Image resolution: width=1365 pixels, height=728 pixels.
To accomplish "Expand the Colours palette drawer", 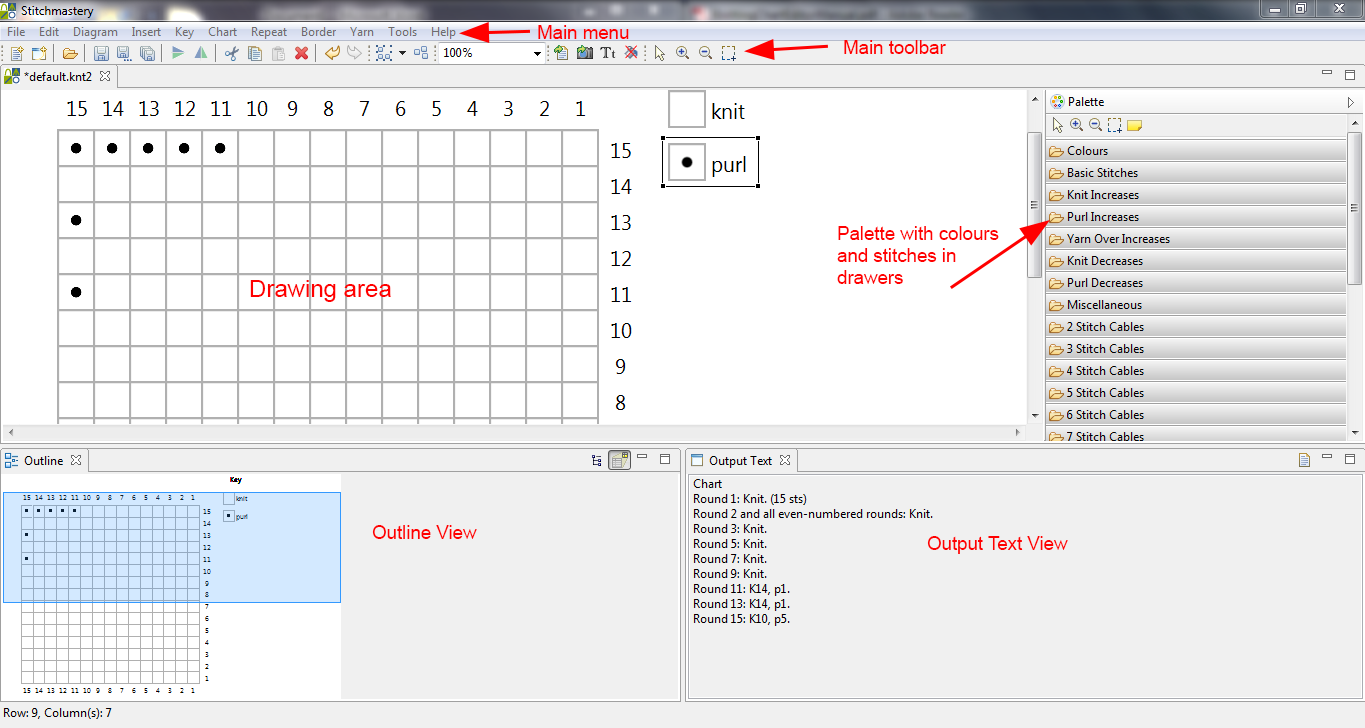I will coord(1087,151).
